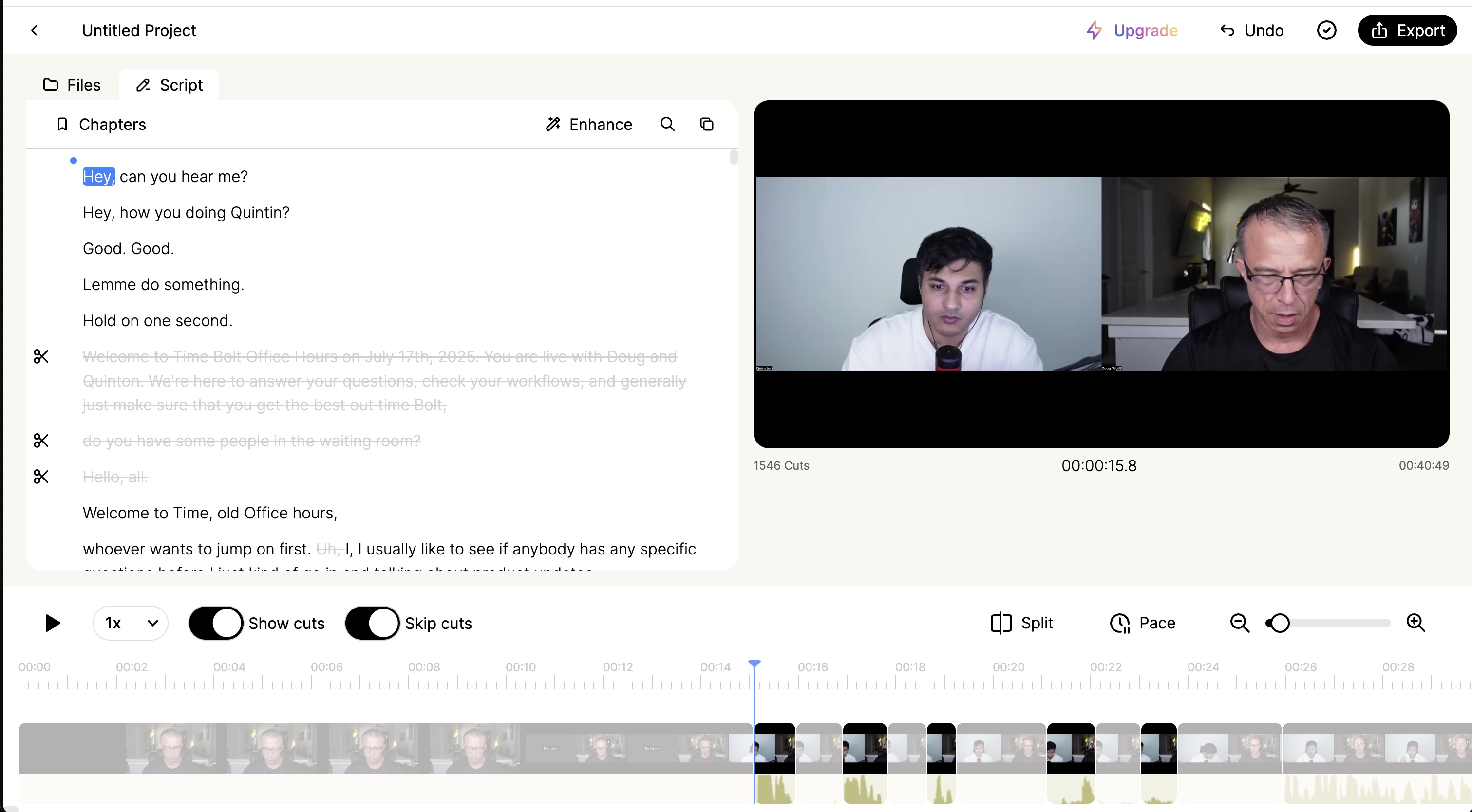Click the circled checkmark status icon
Image resolution: width=1472 pixels, height=812 pixels.
point(1326,30)
